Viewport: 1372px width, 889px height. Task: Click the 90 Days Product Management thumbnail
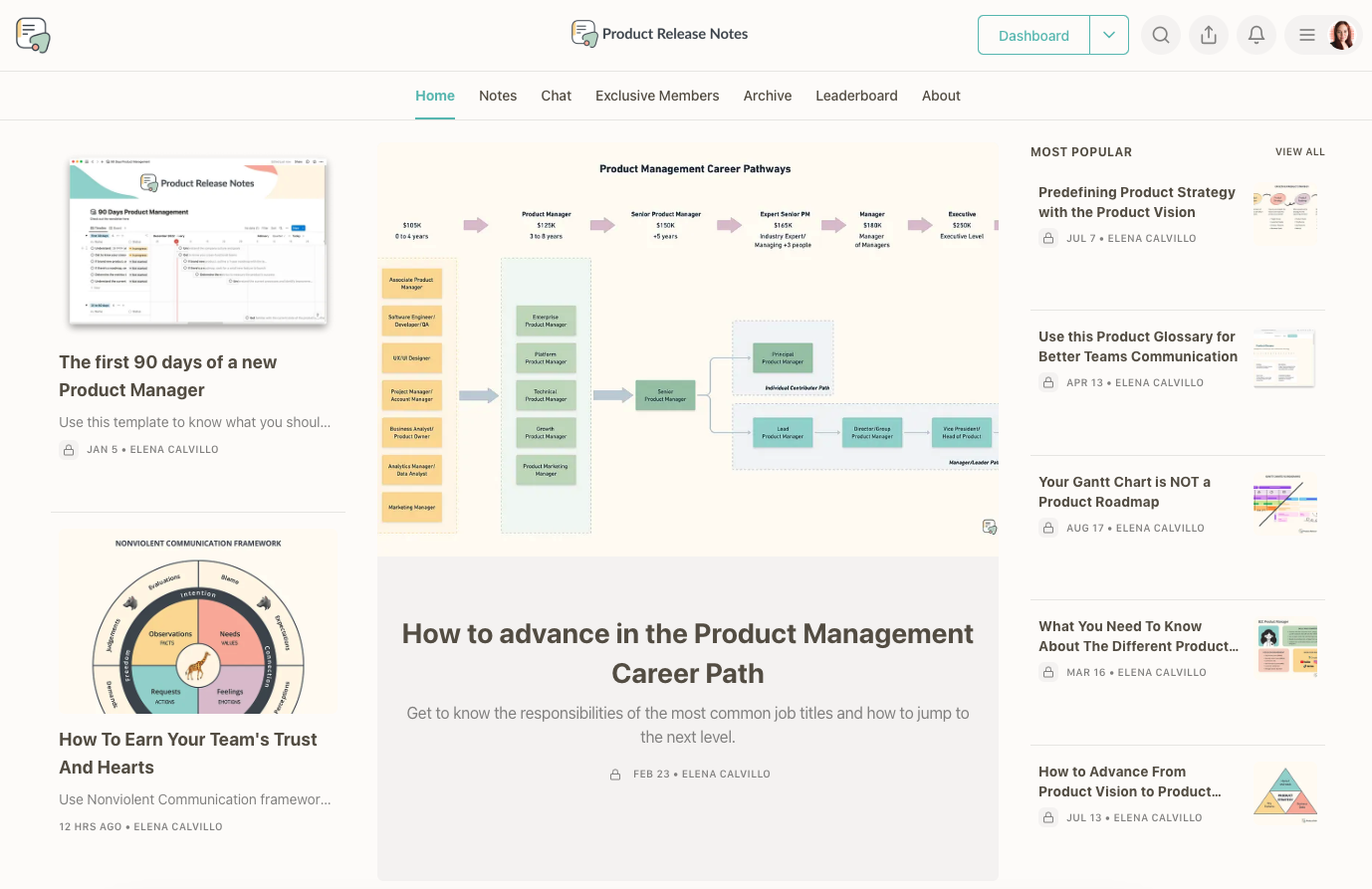[x=198, y=241]
